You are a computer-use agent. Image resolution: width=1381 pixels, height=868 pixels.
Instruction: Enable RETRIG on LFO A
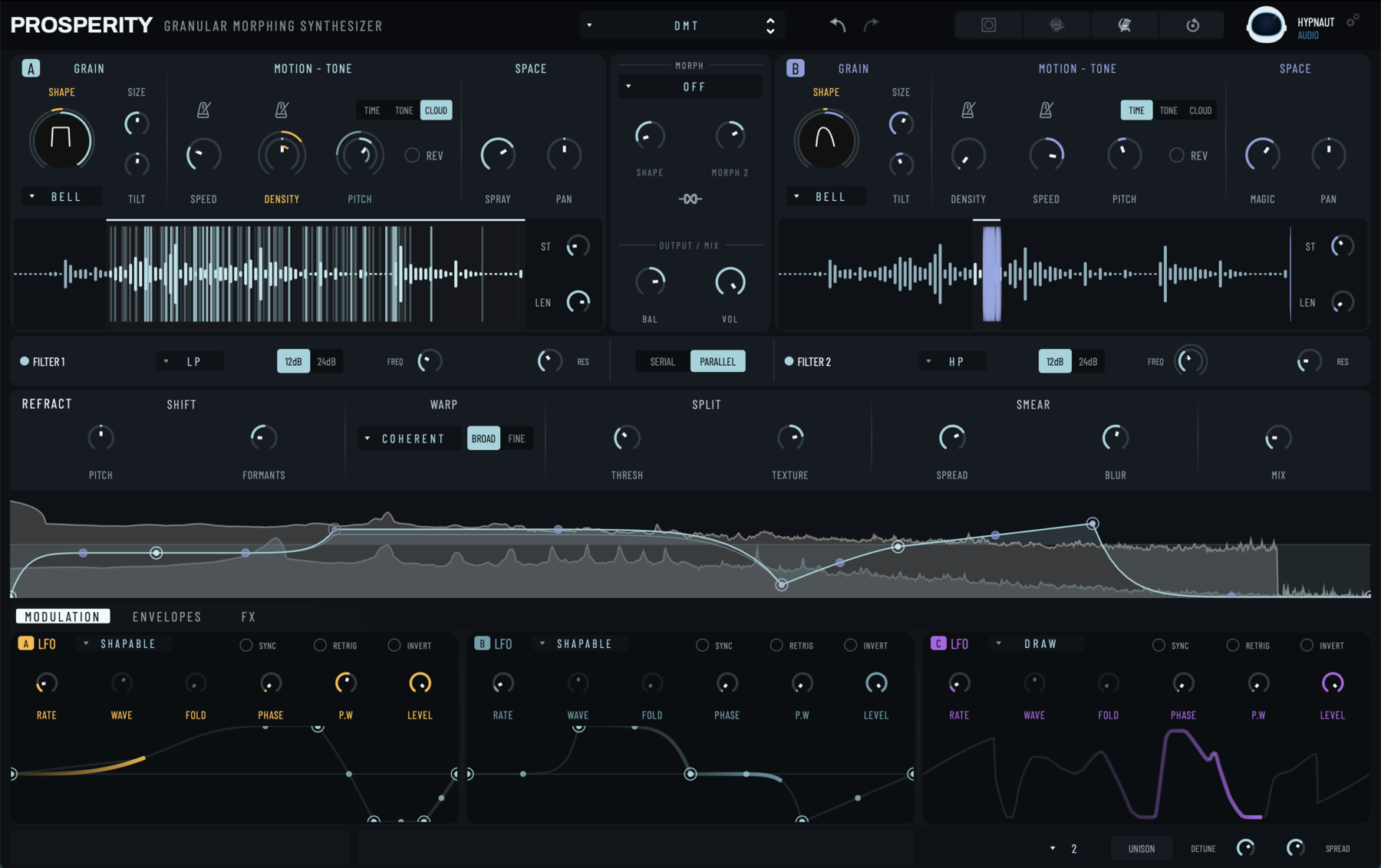(x=320, y=645)
